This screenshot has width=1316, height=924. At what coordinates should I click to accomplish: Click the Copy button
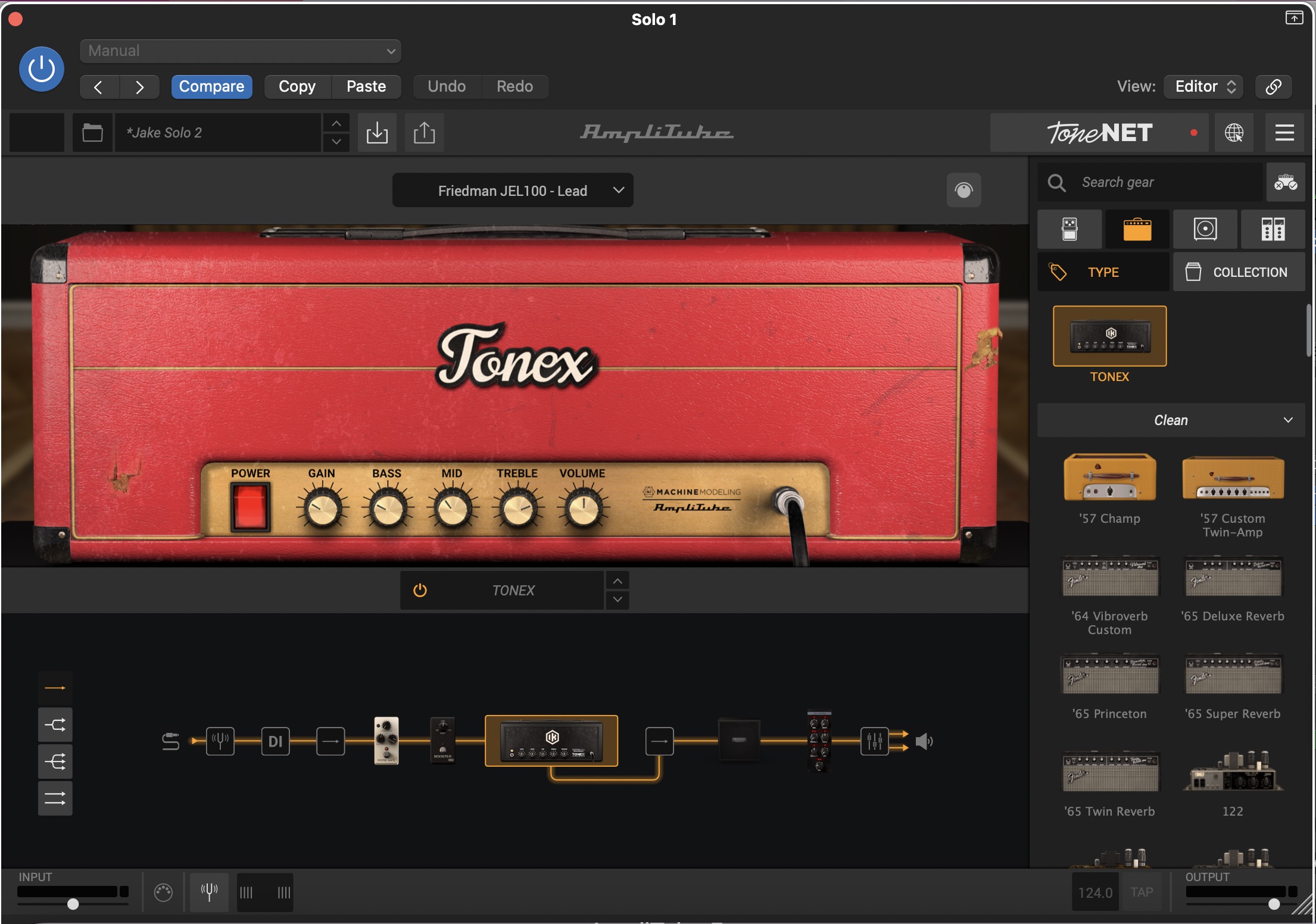click(297, 87)
